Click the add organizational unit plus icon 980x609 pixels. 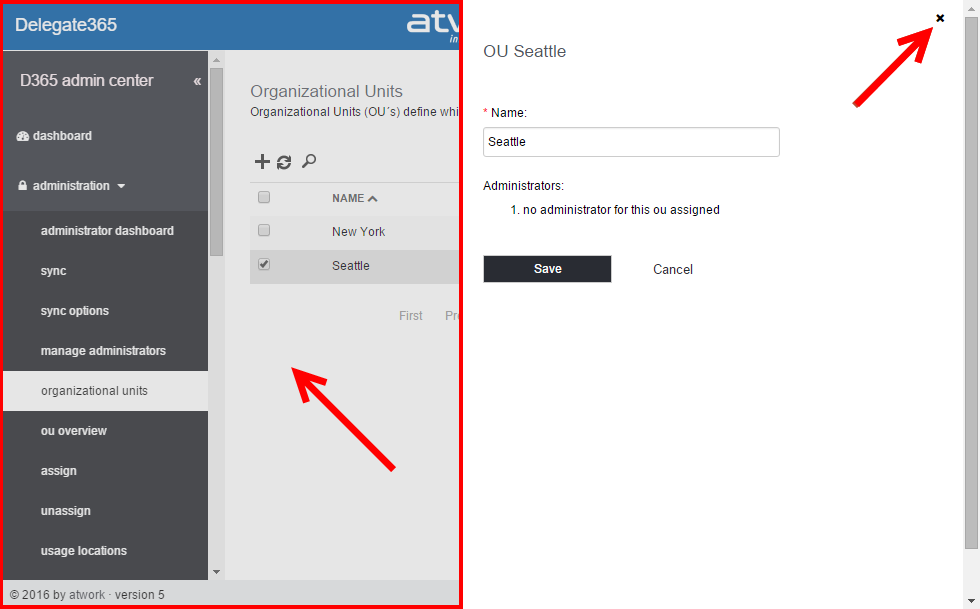pos(262,162)
